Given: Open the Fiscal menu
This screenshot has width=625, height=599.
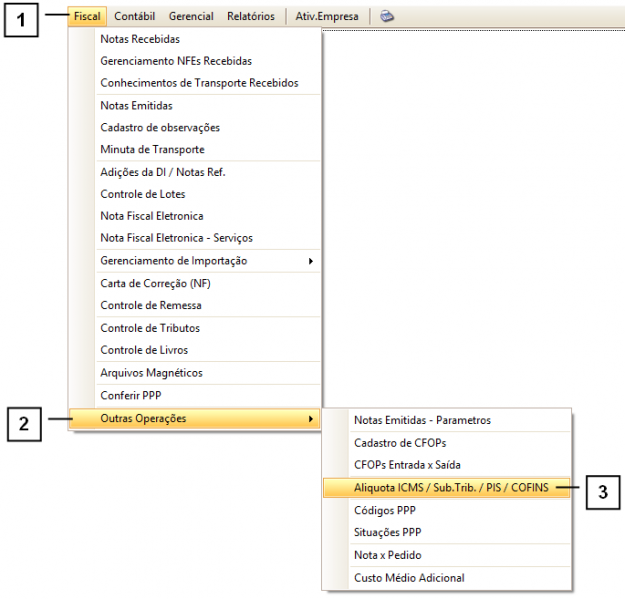Looking at the screenshot, I should (x=87, y=17).
